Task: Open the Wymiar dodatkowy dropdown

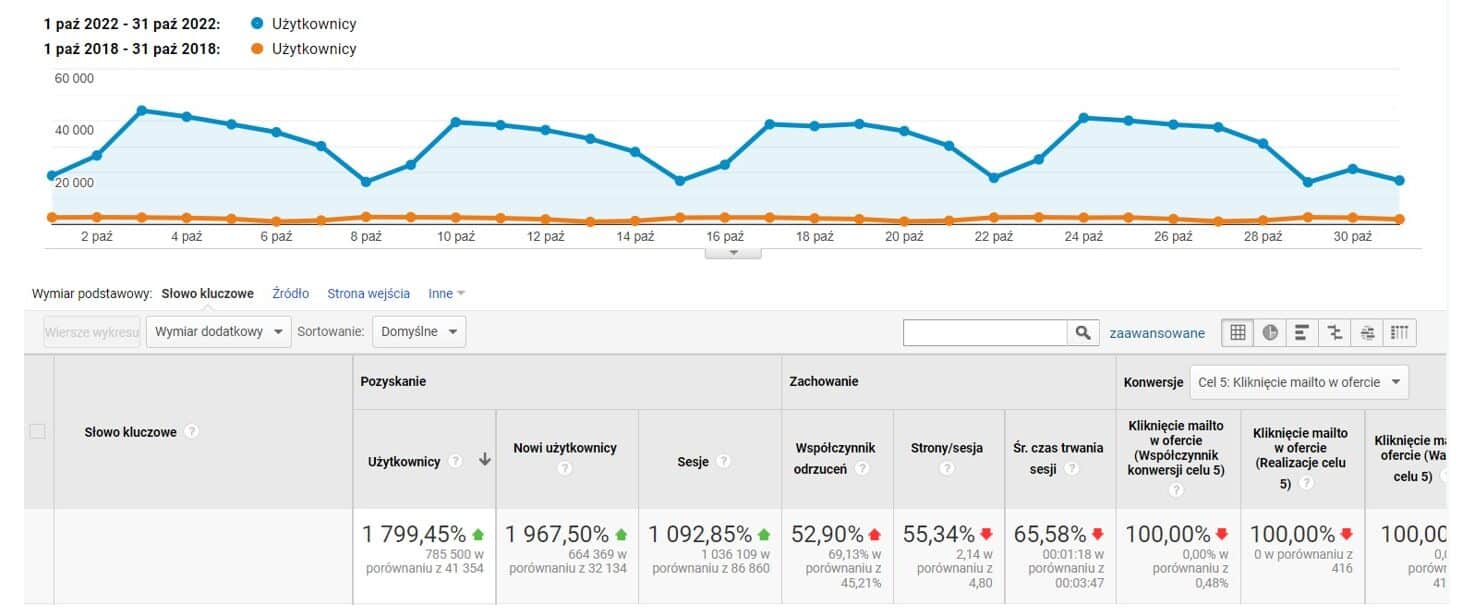Action: point(218,332)
